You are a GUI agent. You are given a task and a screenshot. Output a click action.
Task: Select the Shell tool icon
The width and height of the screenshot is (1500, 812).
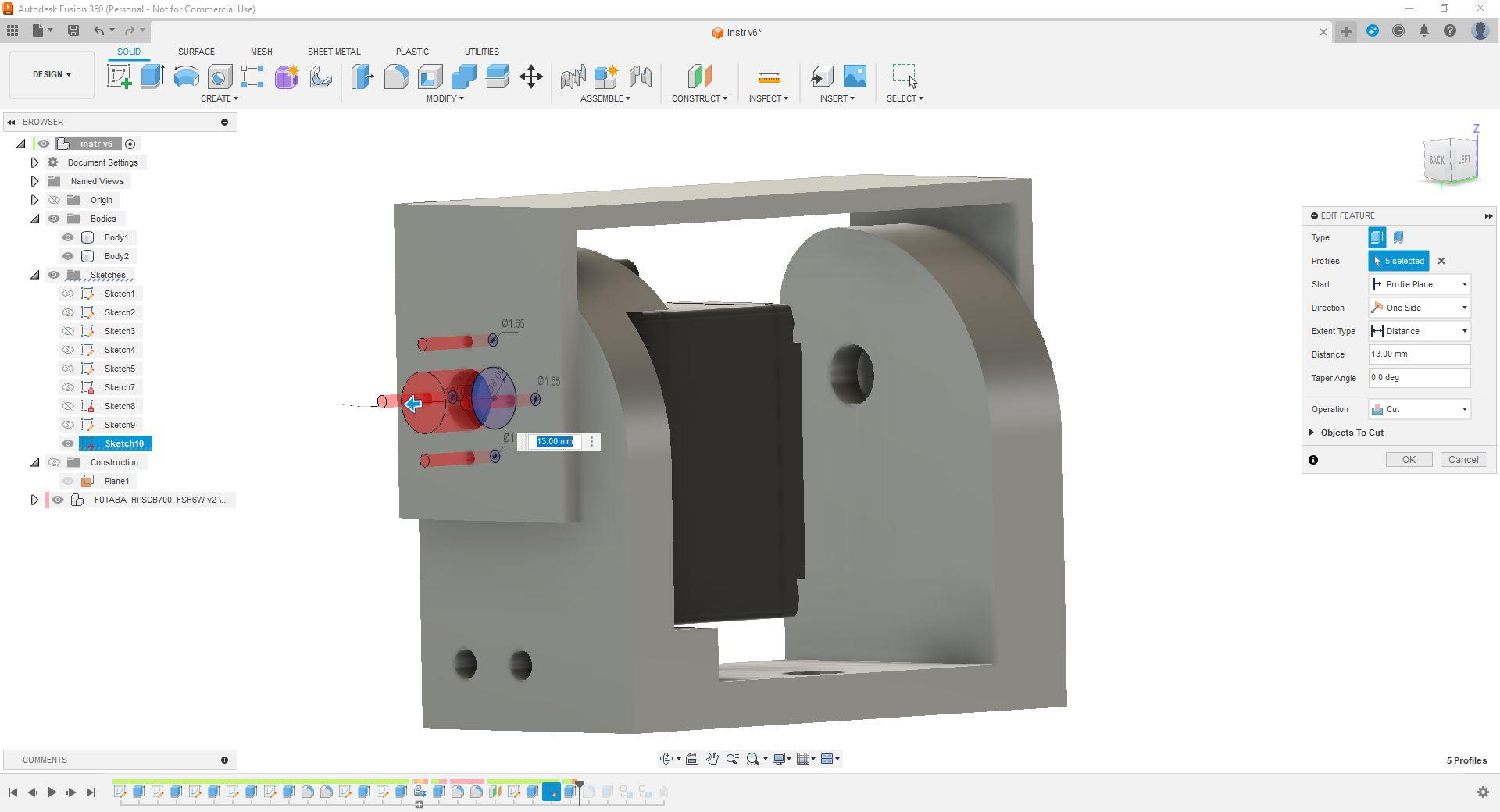(430, 77)
